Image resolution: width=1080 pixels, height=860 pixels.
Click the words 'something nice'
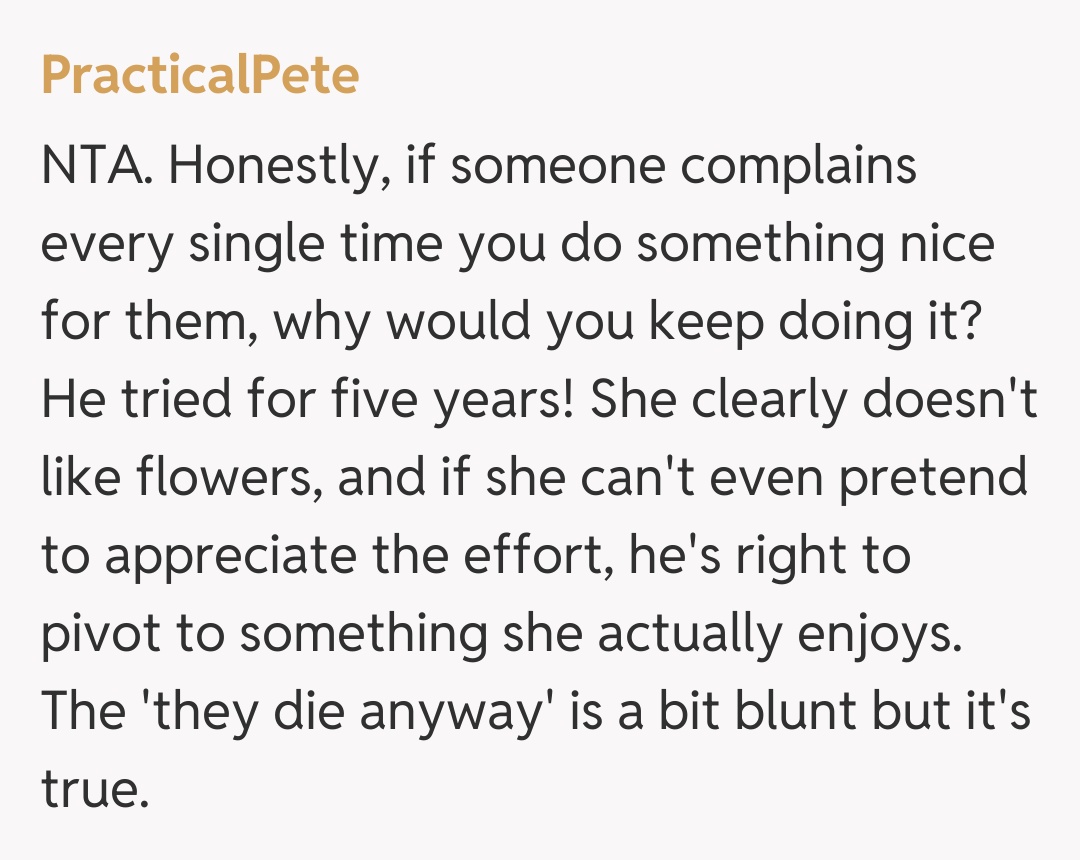tap(815, 243)
